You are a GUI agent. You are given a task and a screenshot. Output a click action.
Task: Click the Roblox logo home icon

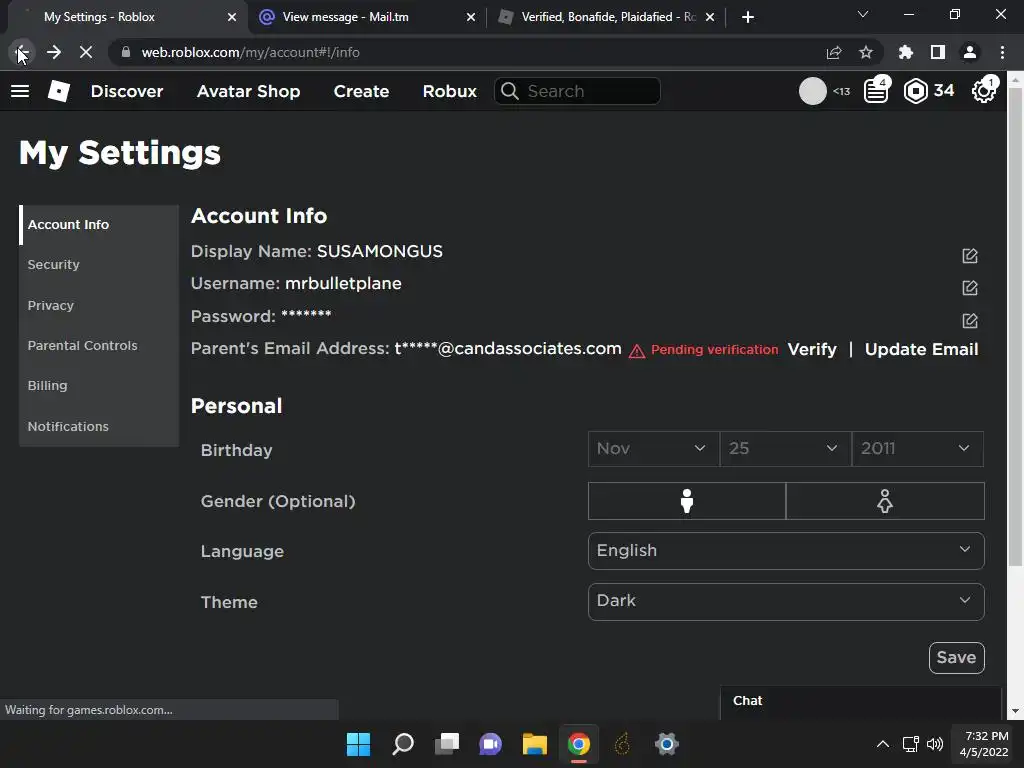click(x=59, y=91)
